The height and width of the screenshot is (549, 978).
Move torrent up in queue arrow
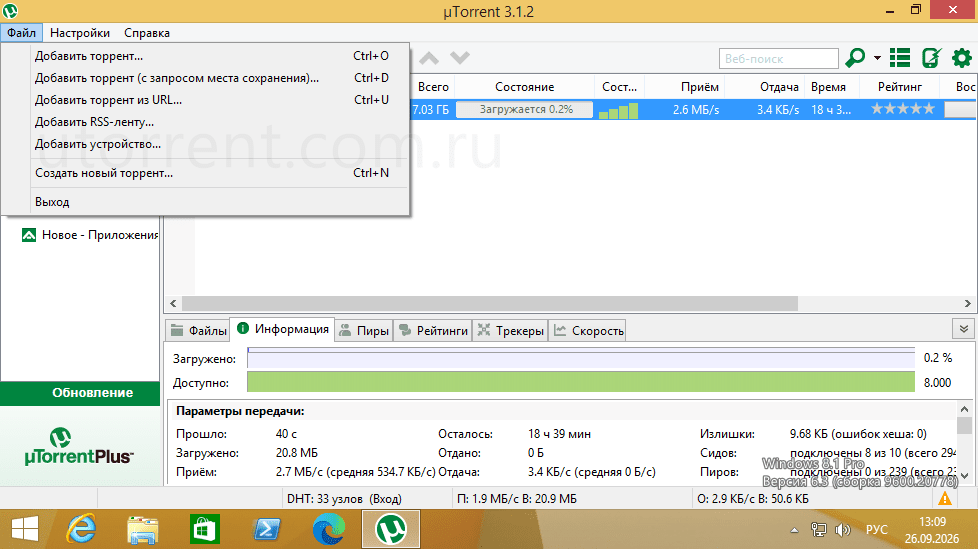pyautogui.click(x=429, y=58)
